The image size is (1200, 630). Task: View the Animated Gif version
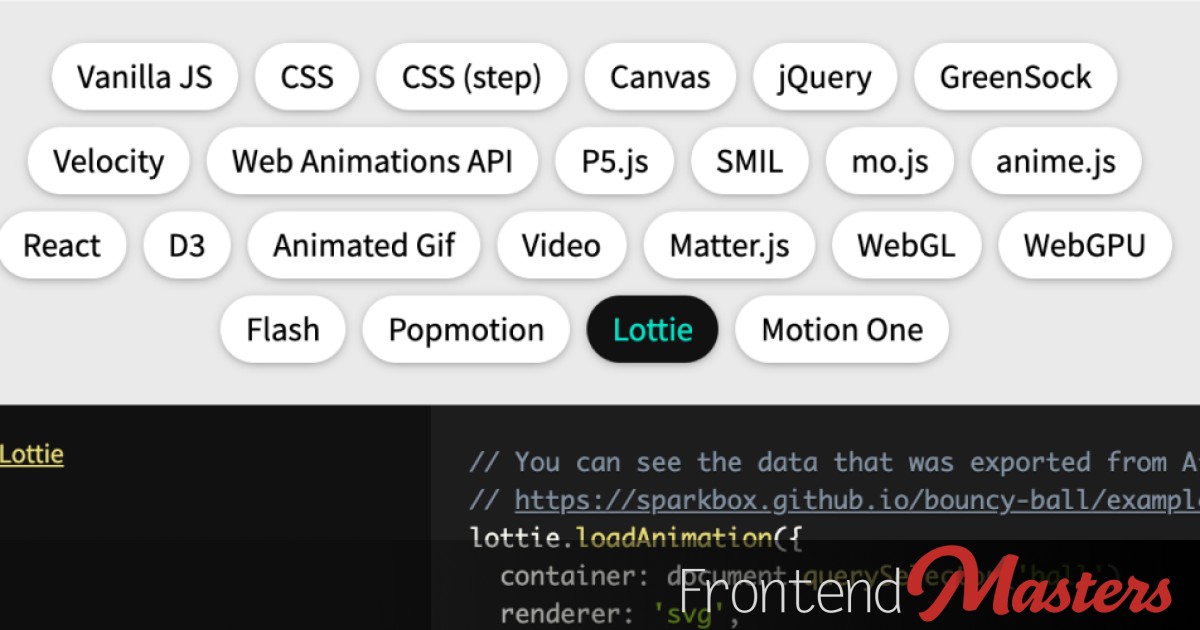click(364, 245)
